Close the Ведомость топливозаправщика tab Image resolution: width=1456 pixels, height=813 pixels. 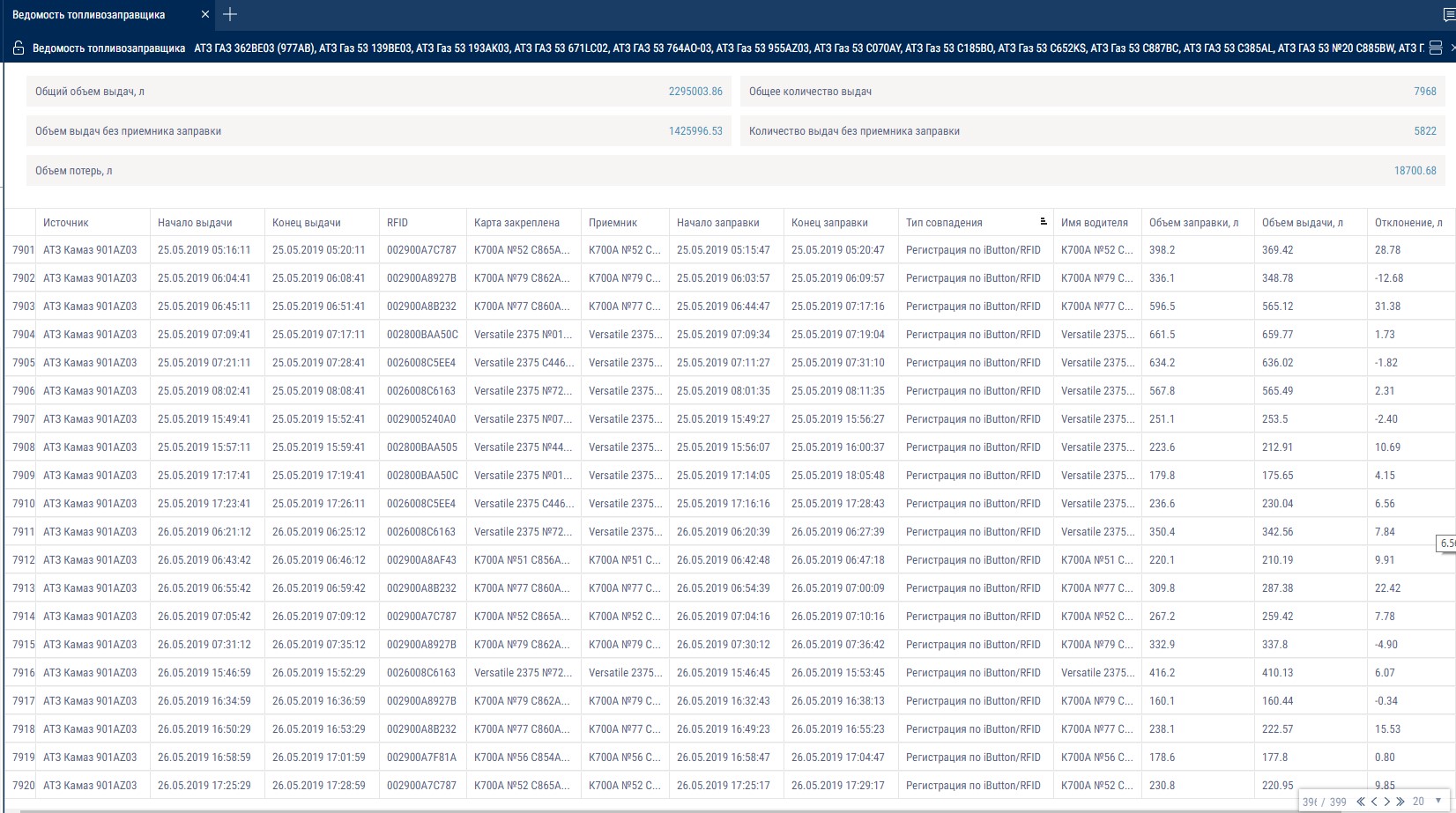click(205, 15)
